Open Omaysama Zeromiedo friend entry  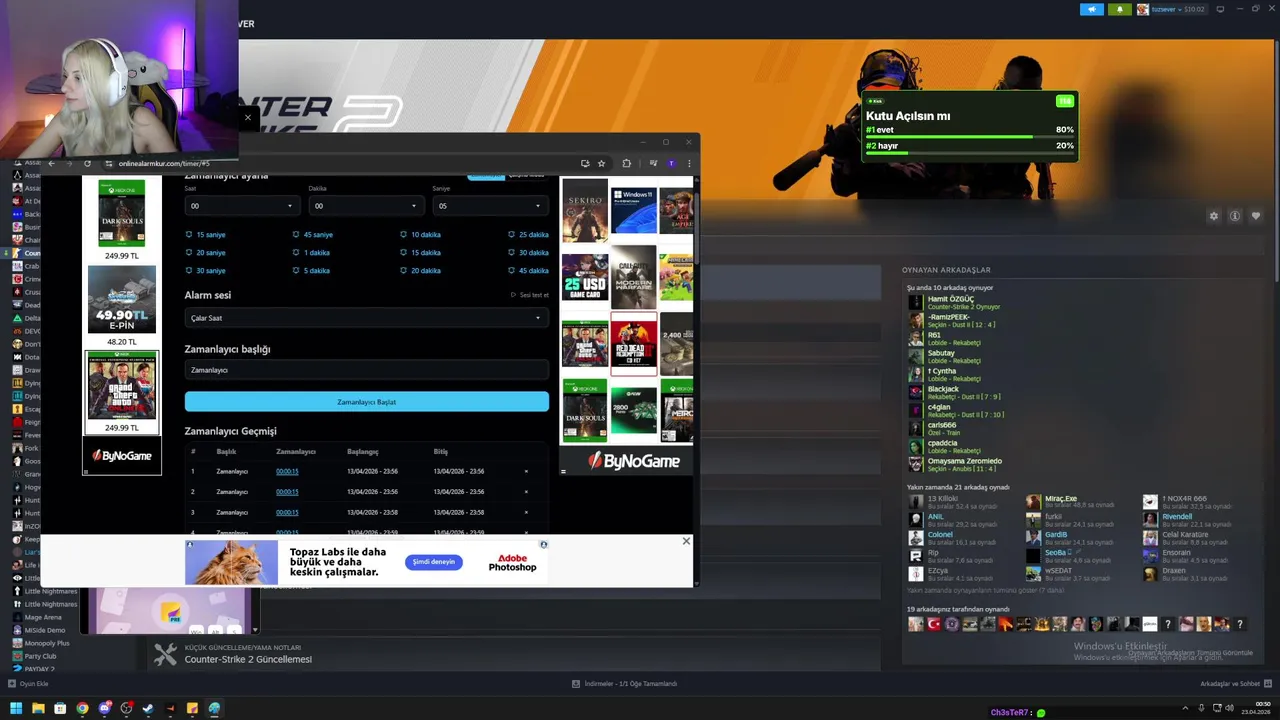tap(955, 465)
